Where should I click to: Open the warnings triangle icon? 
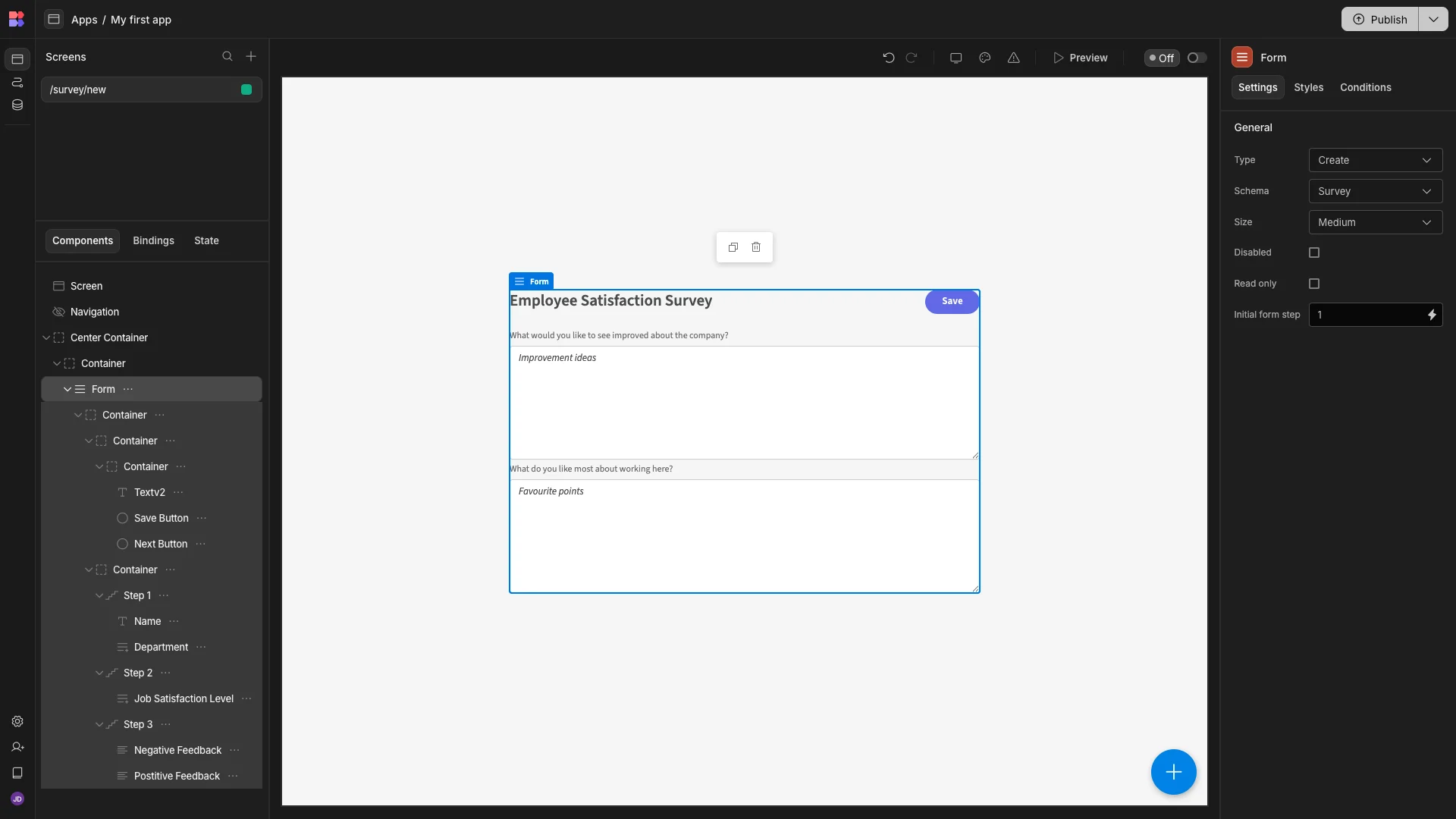point(1014,58)
